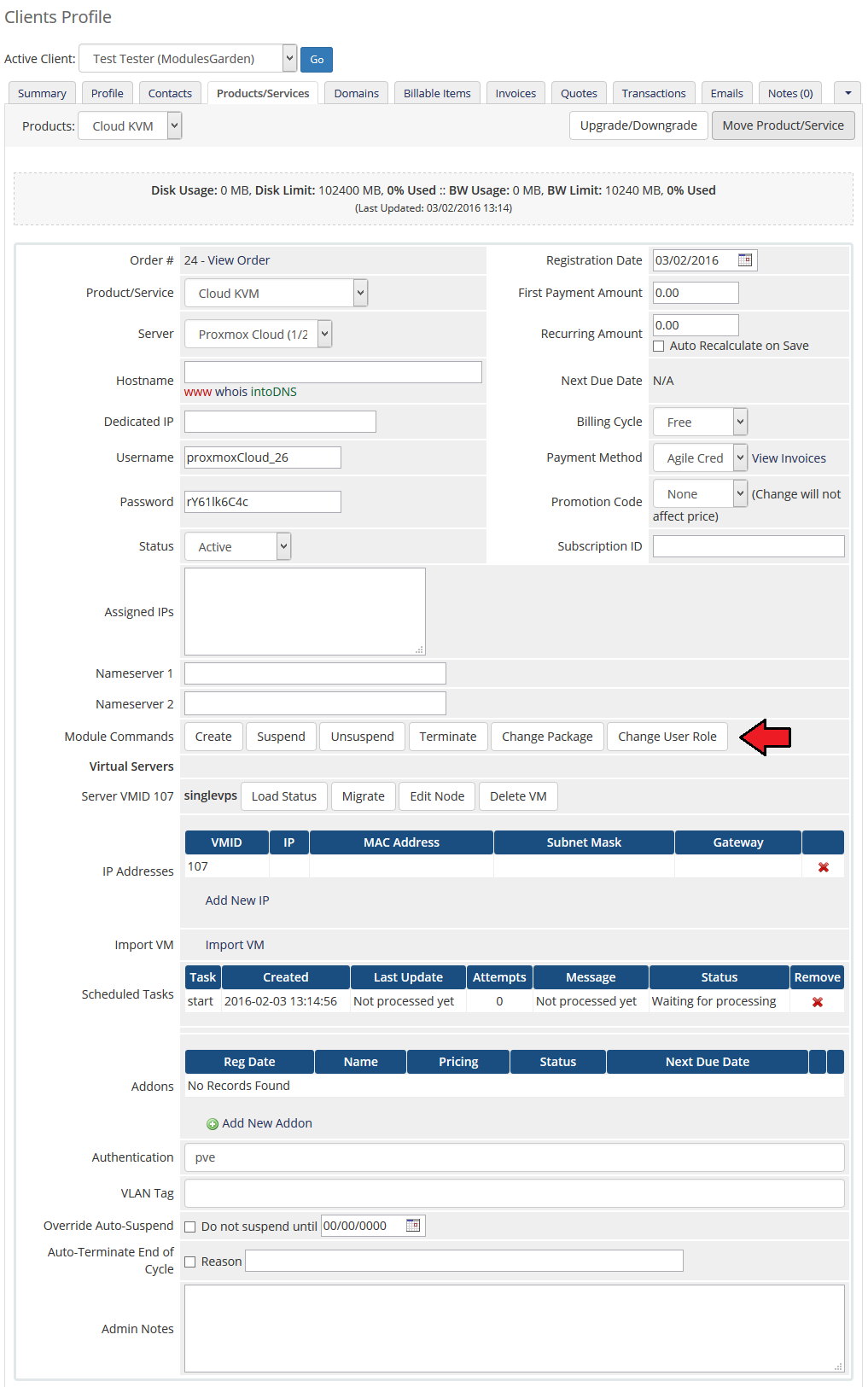Click the Assigned IPs text area
Image resolution: width=868 pixels, height=1387 pixels.
(305, 611)
